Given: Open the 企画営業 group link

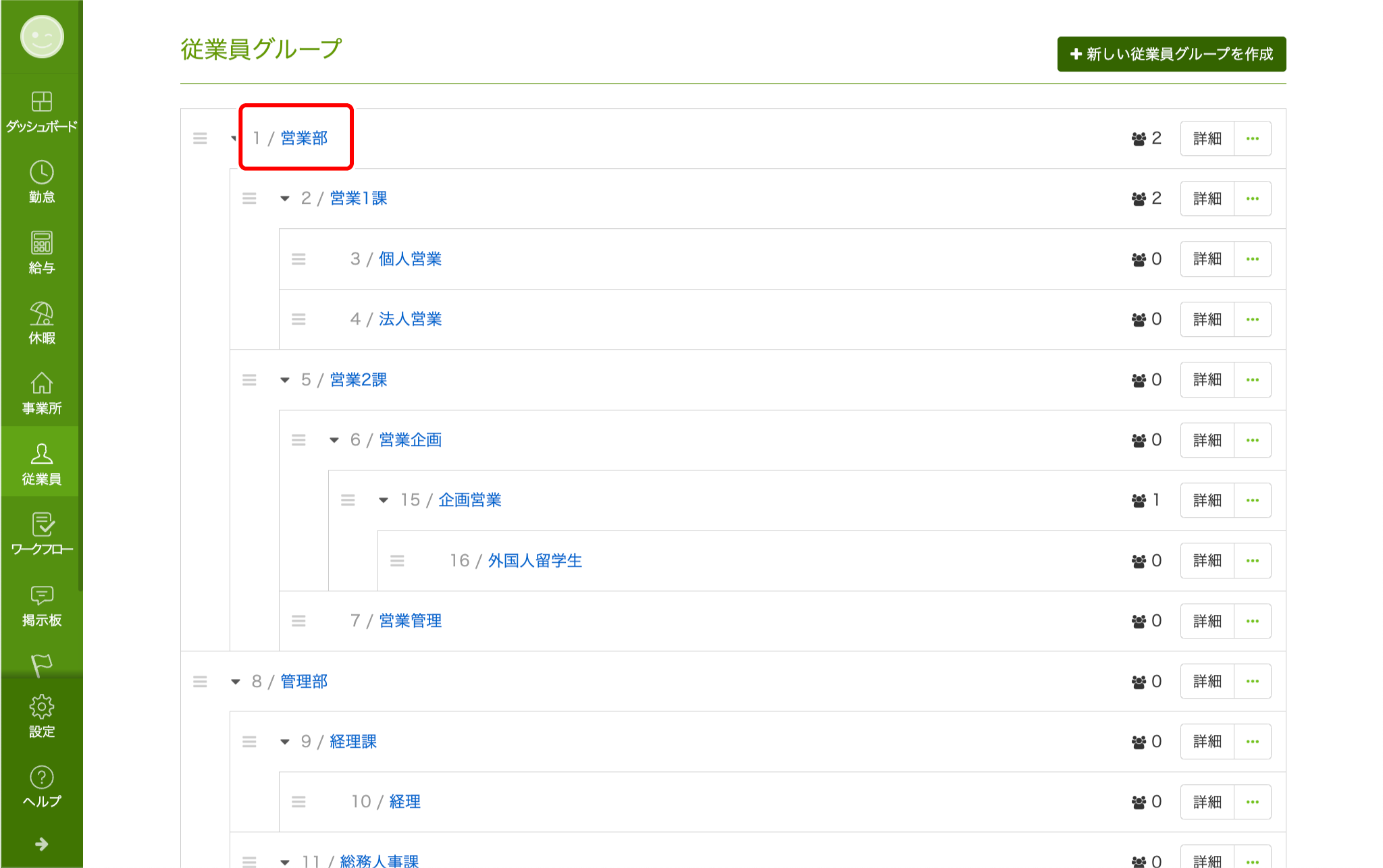Looking at the screenshot, I should coord(470,500).
